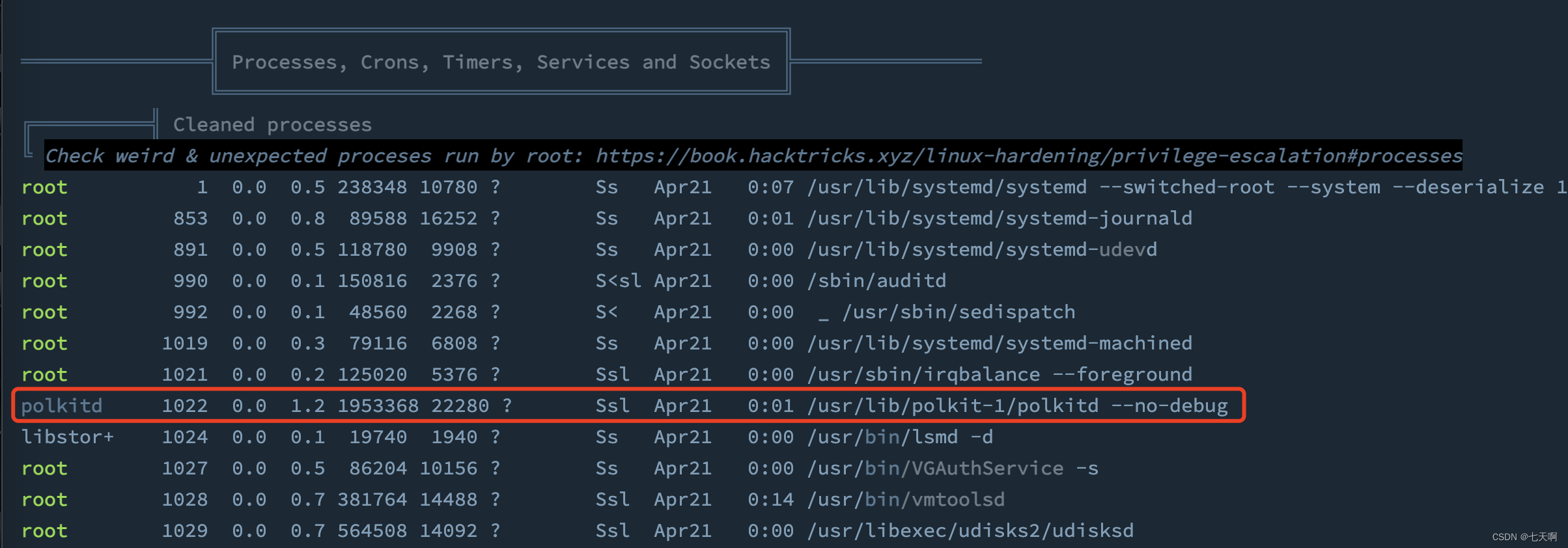1568x548 pixels.
Task: Select PID 891 in the process list
Action: 190,250
